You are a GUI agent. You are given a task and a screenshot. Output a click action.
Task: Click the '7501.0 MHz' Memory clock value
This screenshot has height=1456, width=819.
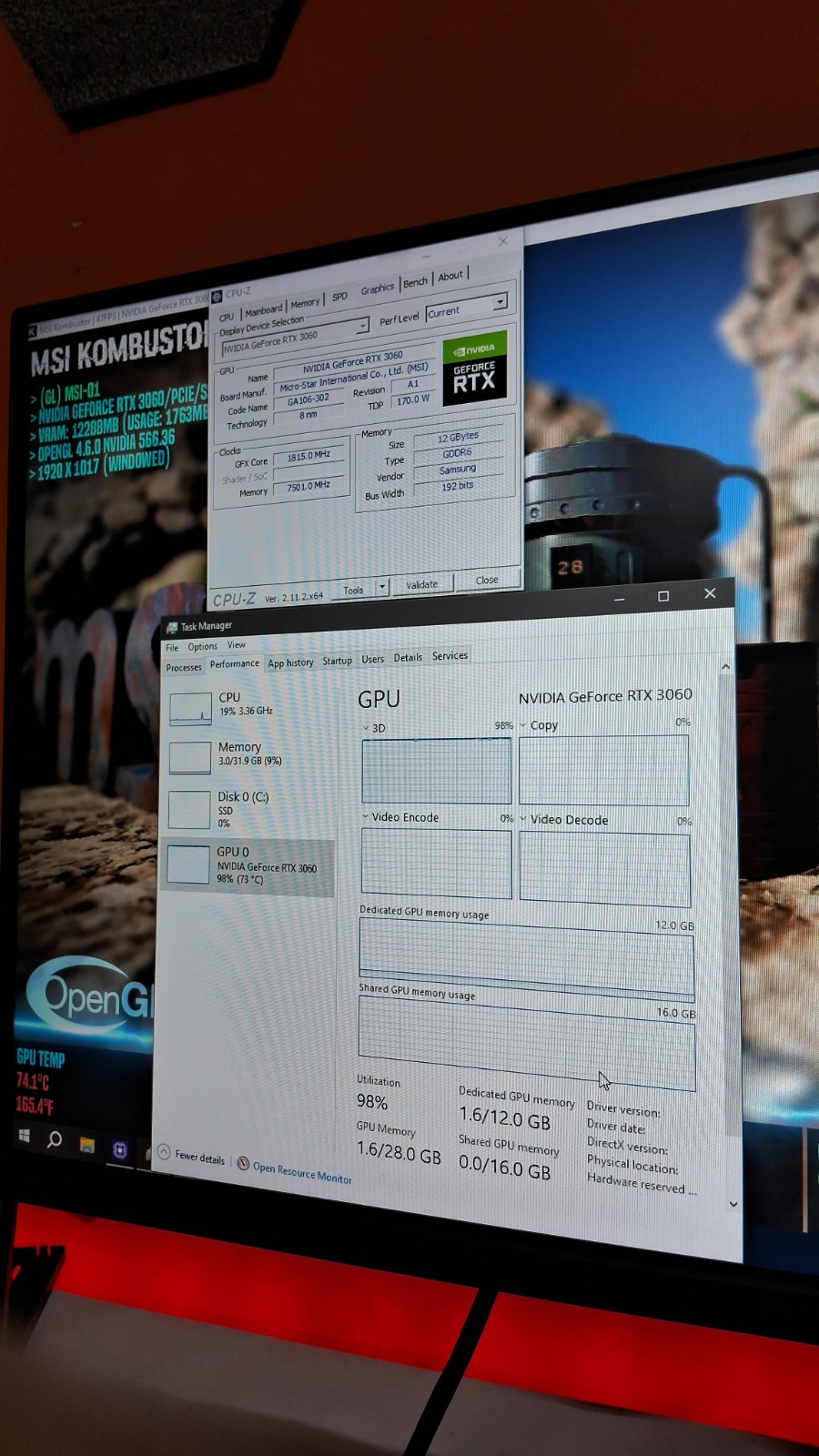point(308,486)
